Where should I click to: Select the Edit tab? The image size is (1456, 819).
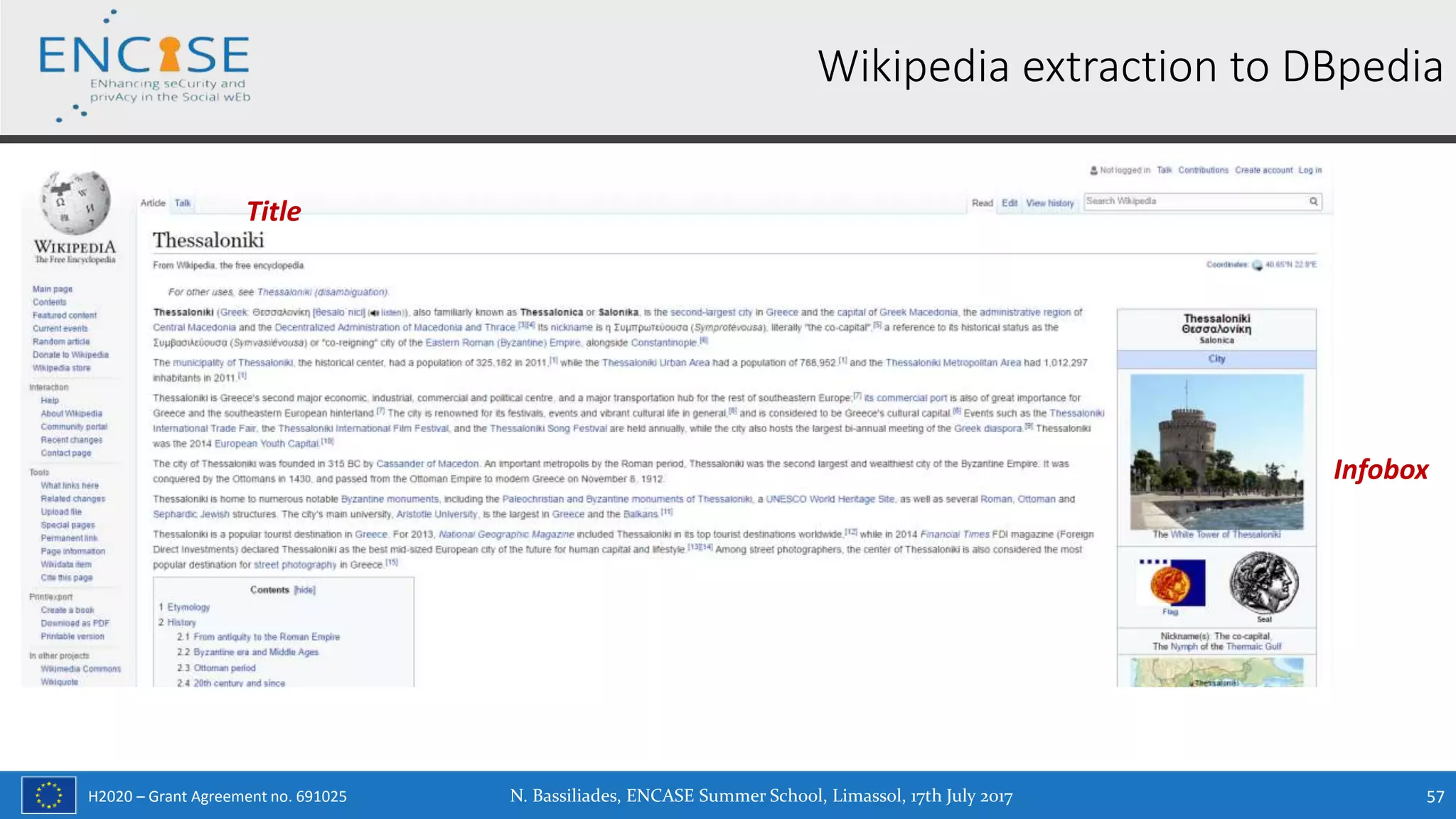[x=1009, y=203]
